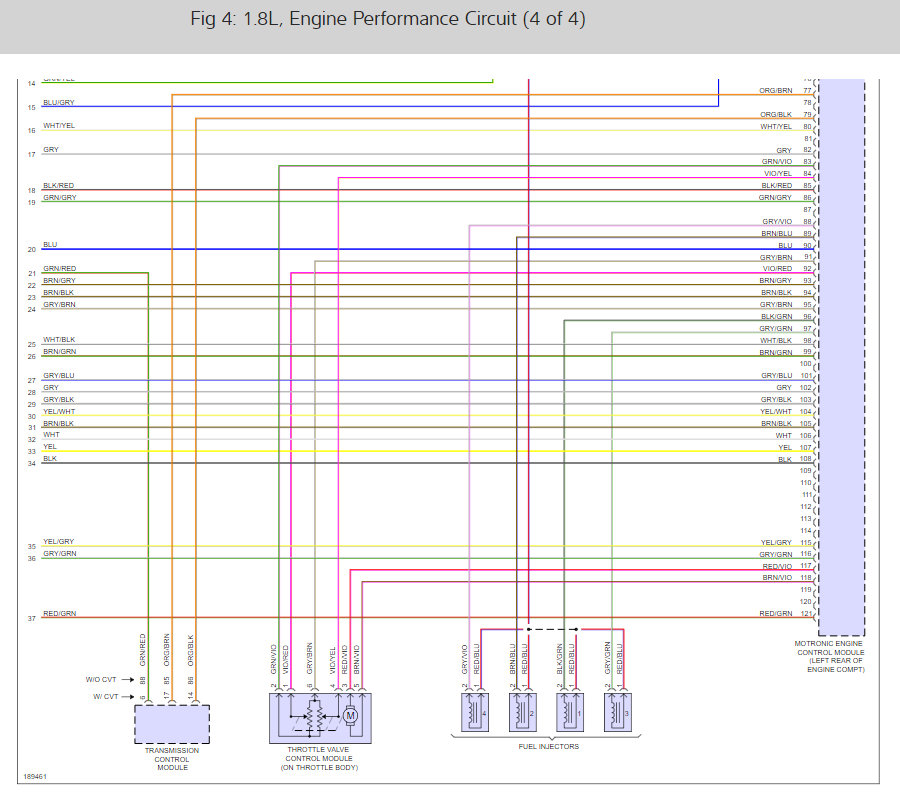Screen dimensions: 900x804
Task: Select vertical GRN/VIO label above throttle module
Action: (x=274, y=659)
